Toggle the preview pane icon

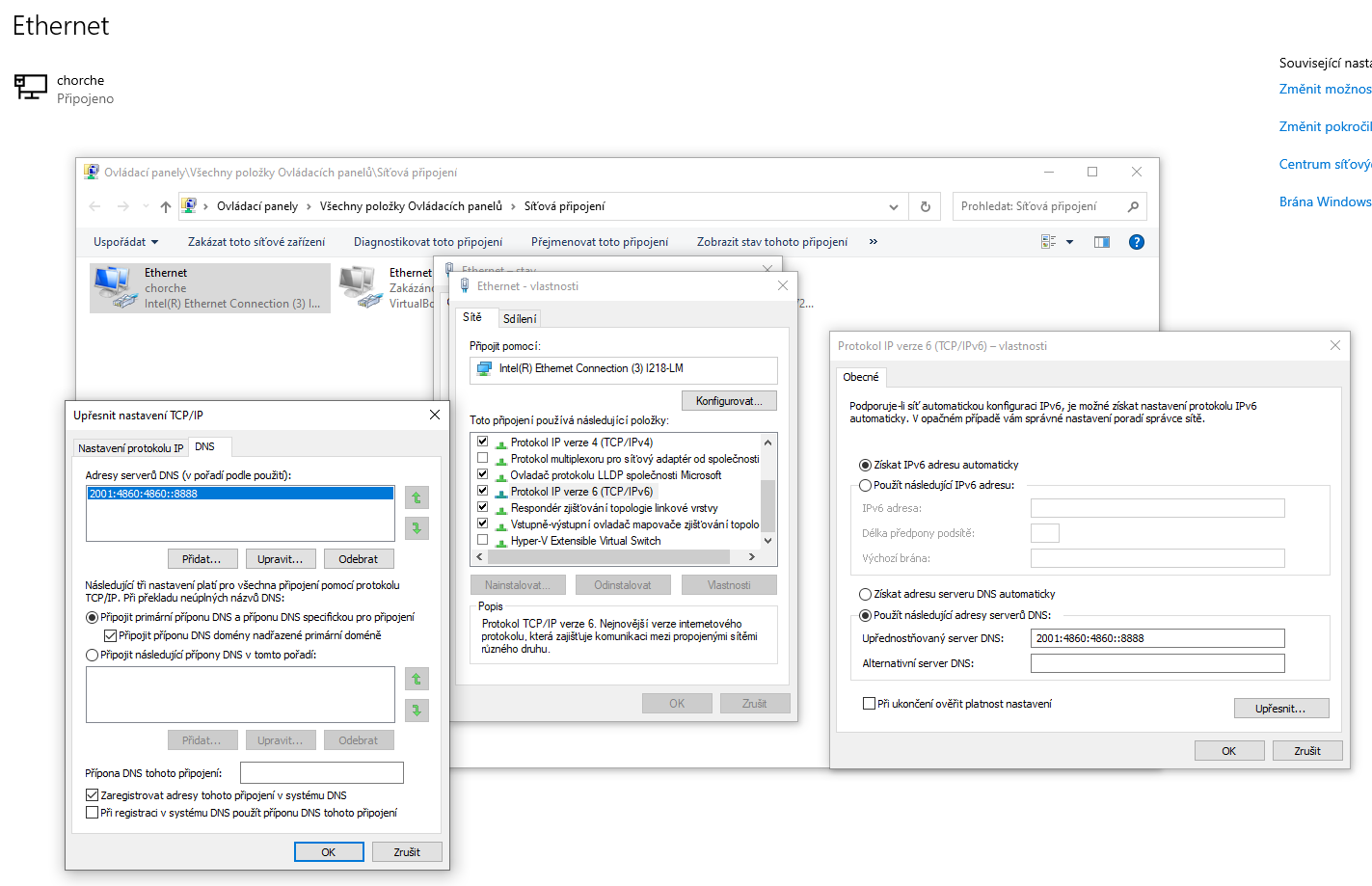click(1101, 241)
